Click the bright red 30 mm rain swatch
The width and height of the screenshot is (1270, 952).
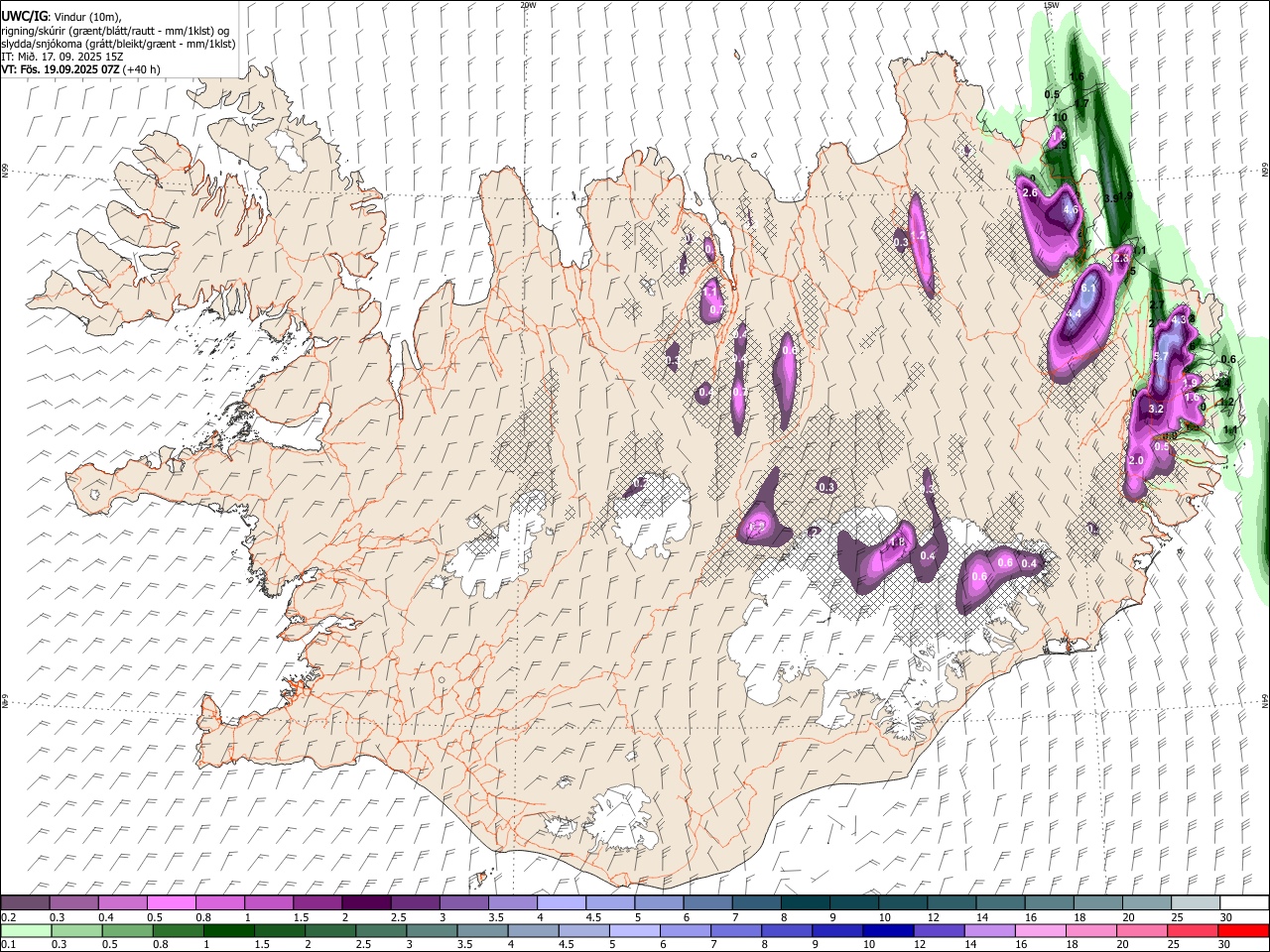tap(1242, 931)
